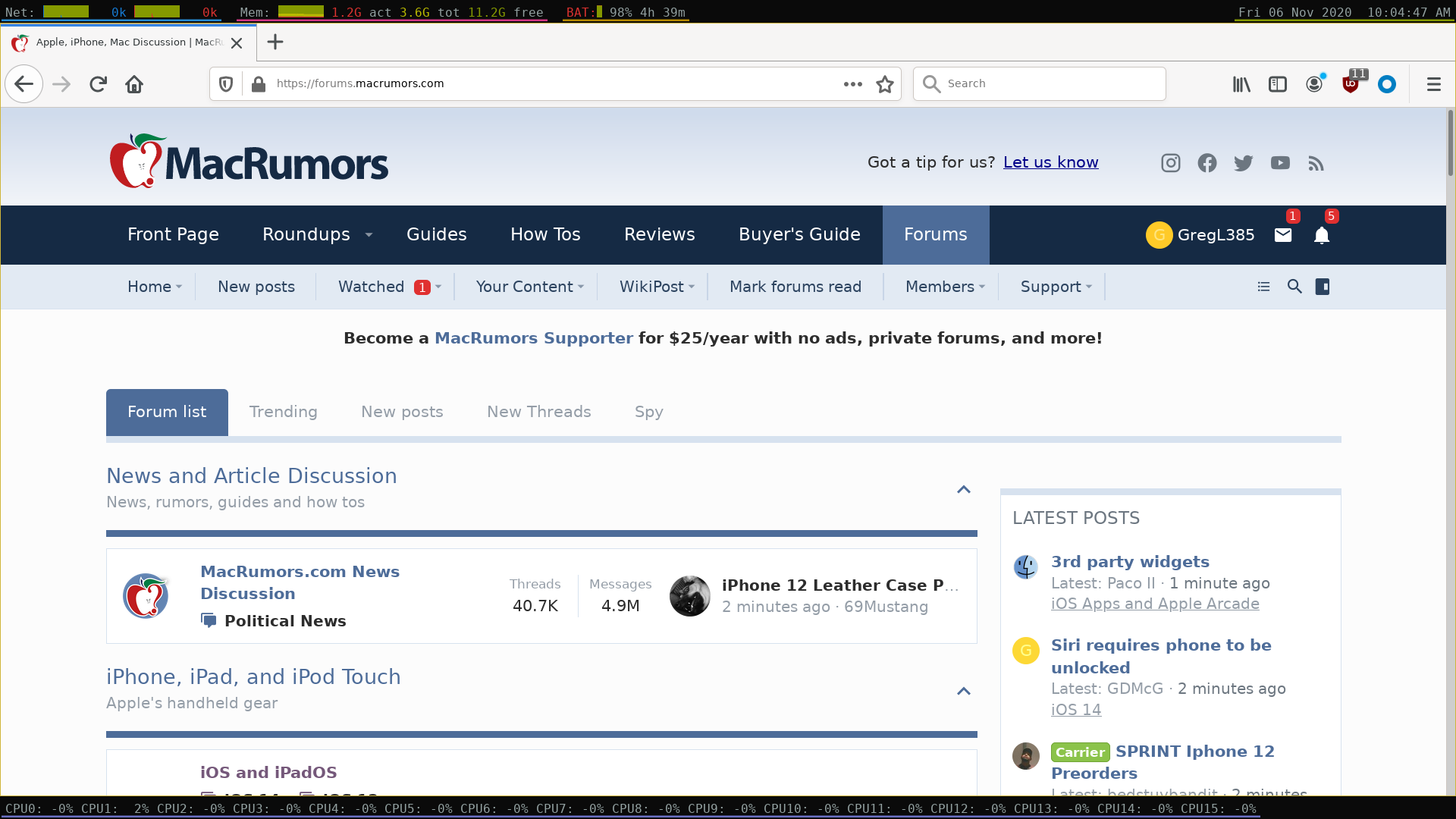Viewport: 1456px width, 819px height.
Task: Open the How Tos menu item
Action: point(545,235)
